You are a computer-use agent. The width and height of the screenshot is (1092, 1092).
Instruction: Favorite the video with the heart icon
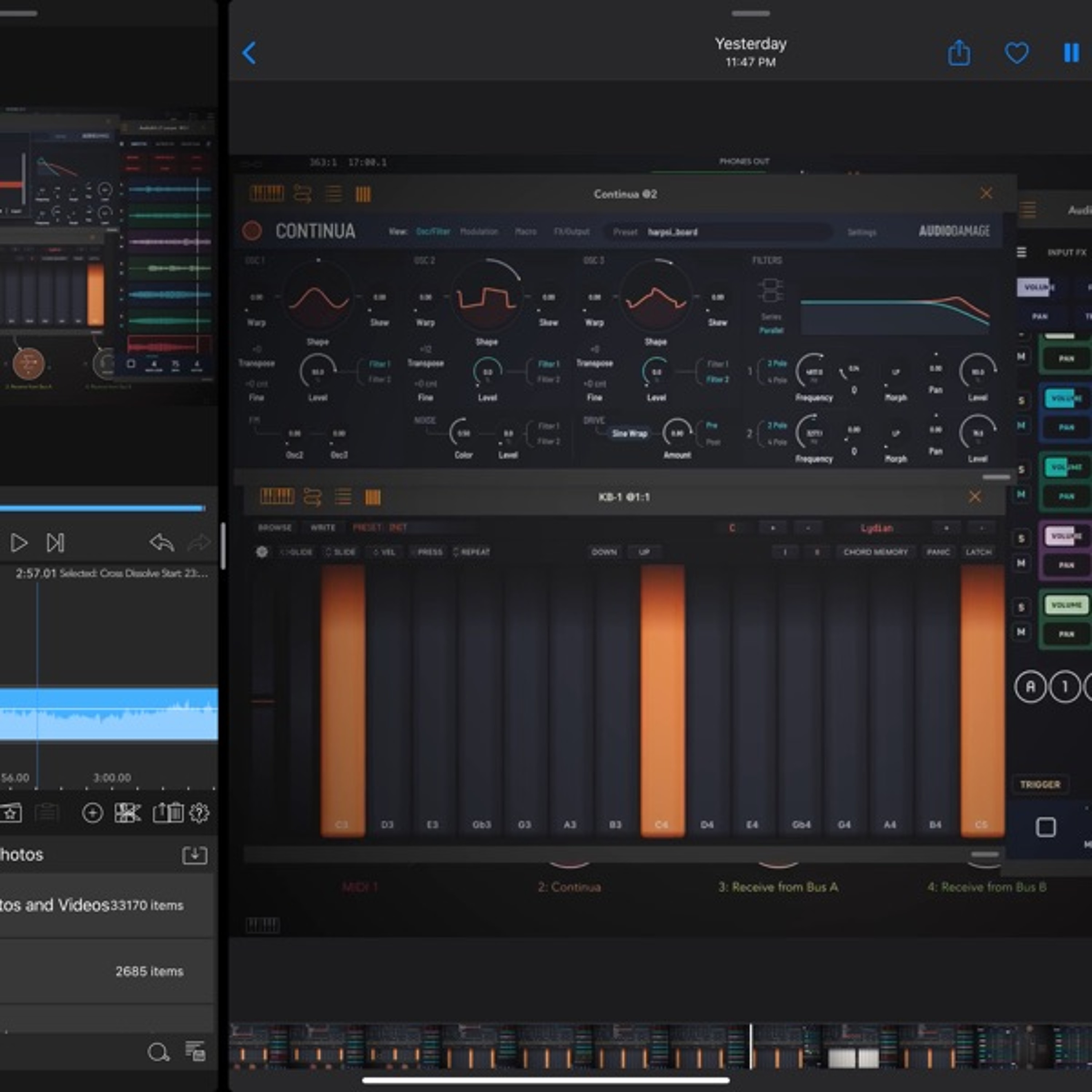(1016, 53)
